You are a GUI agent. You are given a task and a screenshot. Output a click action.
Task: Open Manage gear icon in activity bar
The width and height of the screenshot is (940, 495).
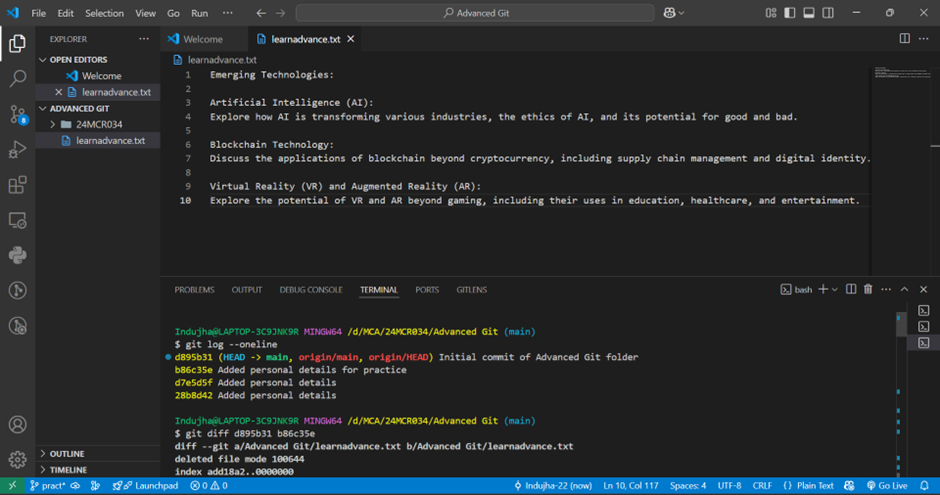click(17, 460)
